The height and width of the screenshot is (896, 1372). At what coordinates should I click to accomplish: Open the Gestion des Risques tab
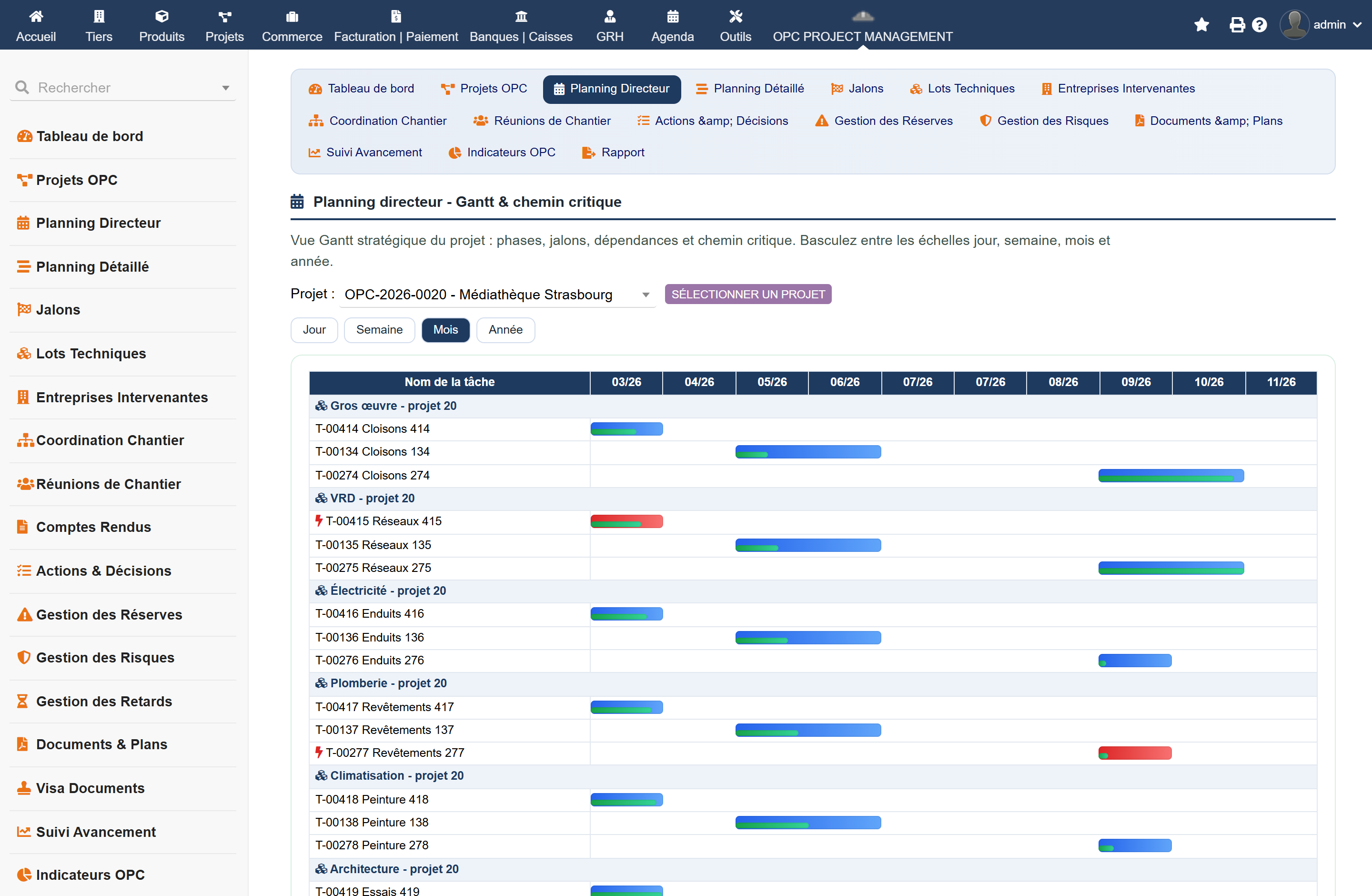[x=1044, y=121]
